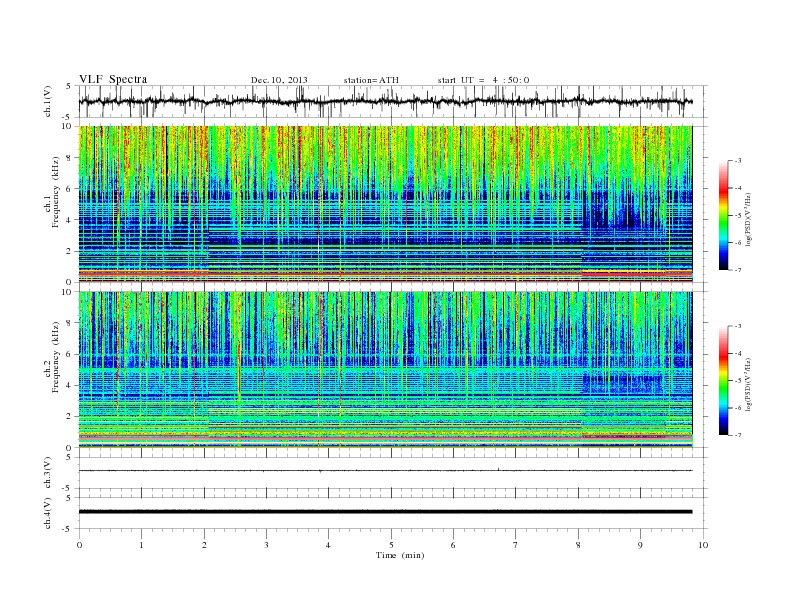792x612 pixels.
Task: Click the '-3' label on ch.2 colorbar
Action: coord(738,326)
